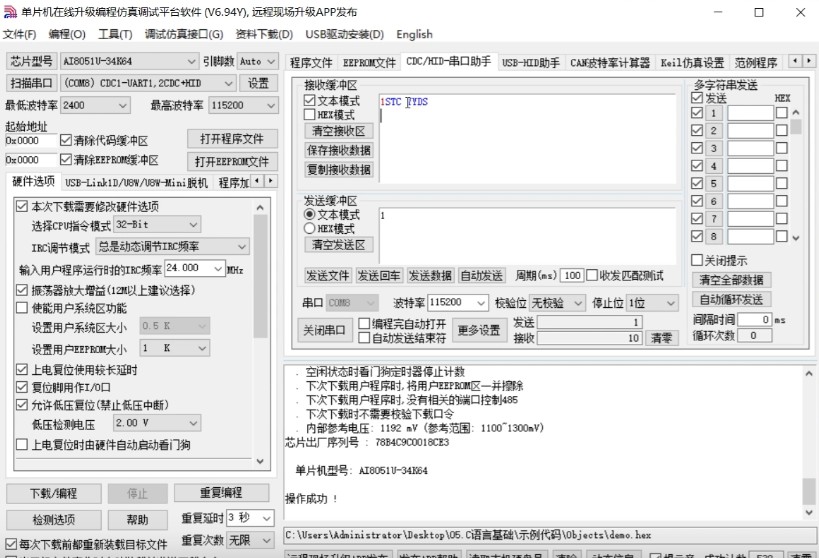Open Keil仿真设置 tab
819x558 pixels.
[x=692, y=63]
